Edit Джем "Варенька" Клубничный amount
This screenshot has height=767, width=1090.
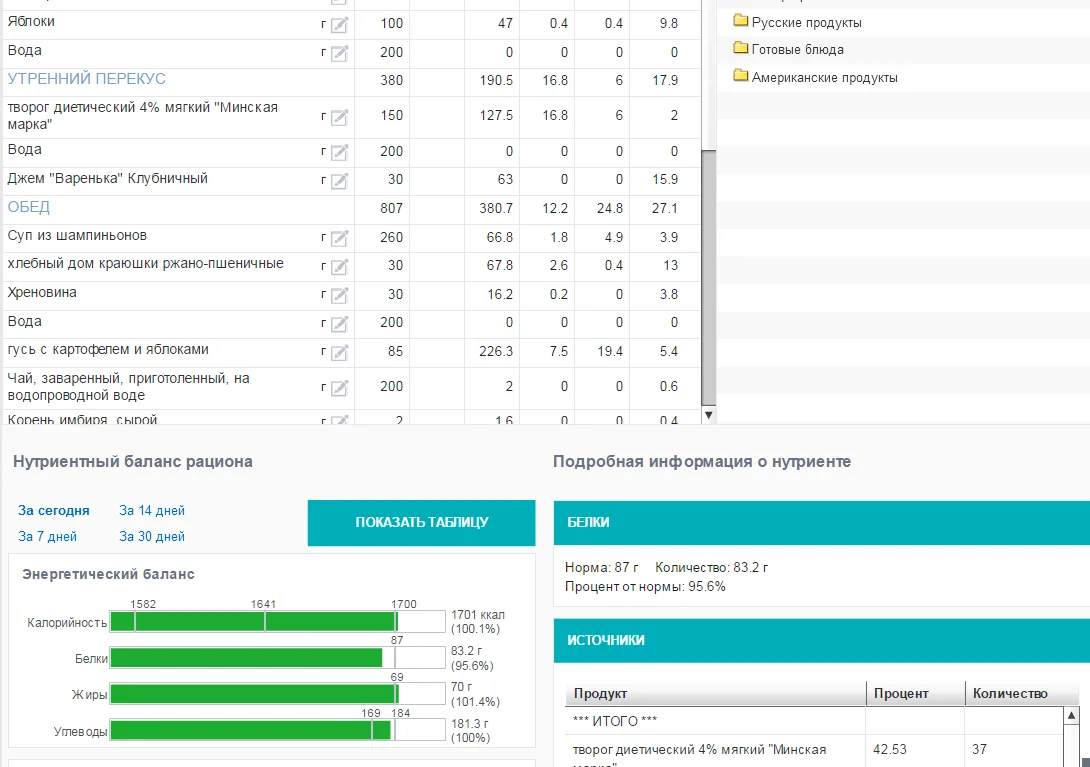click(x=339, y=181)
